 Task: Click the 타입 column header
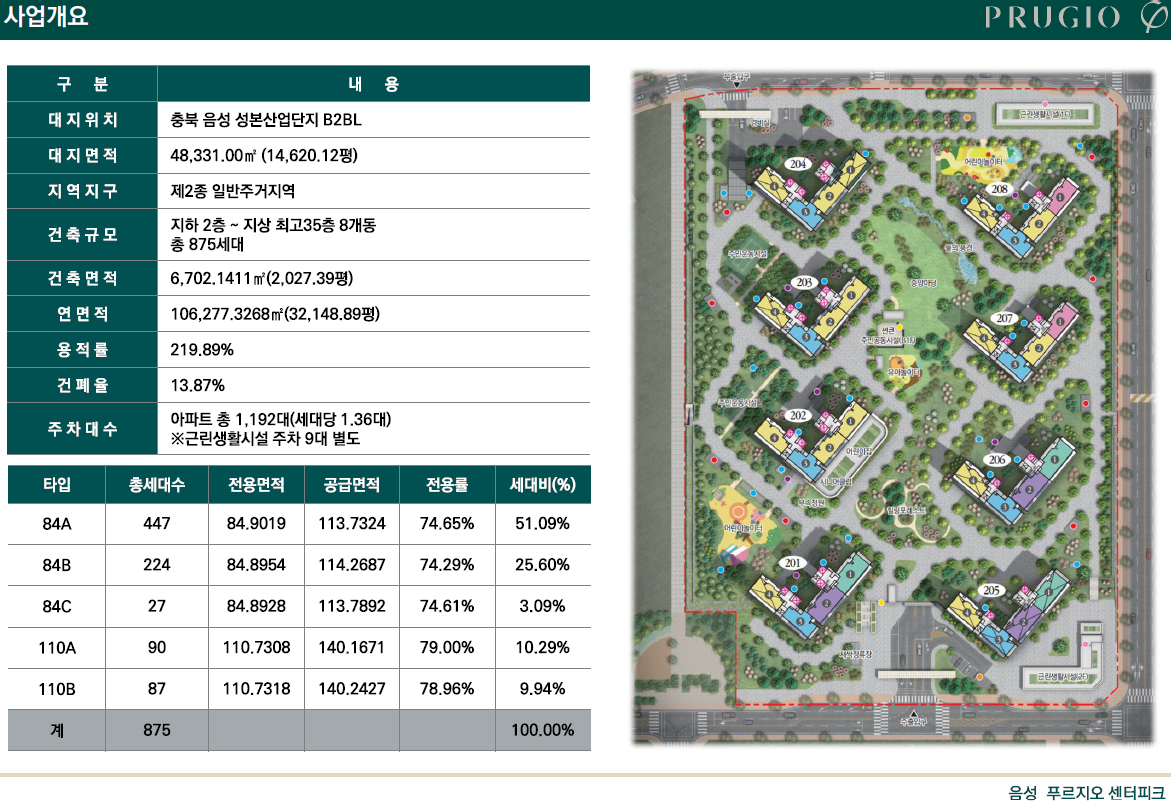(57, 485)
